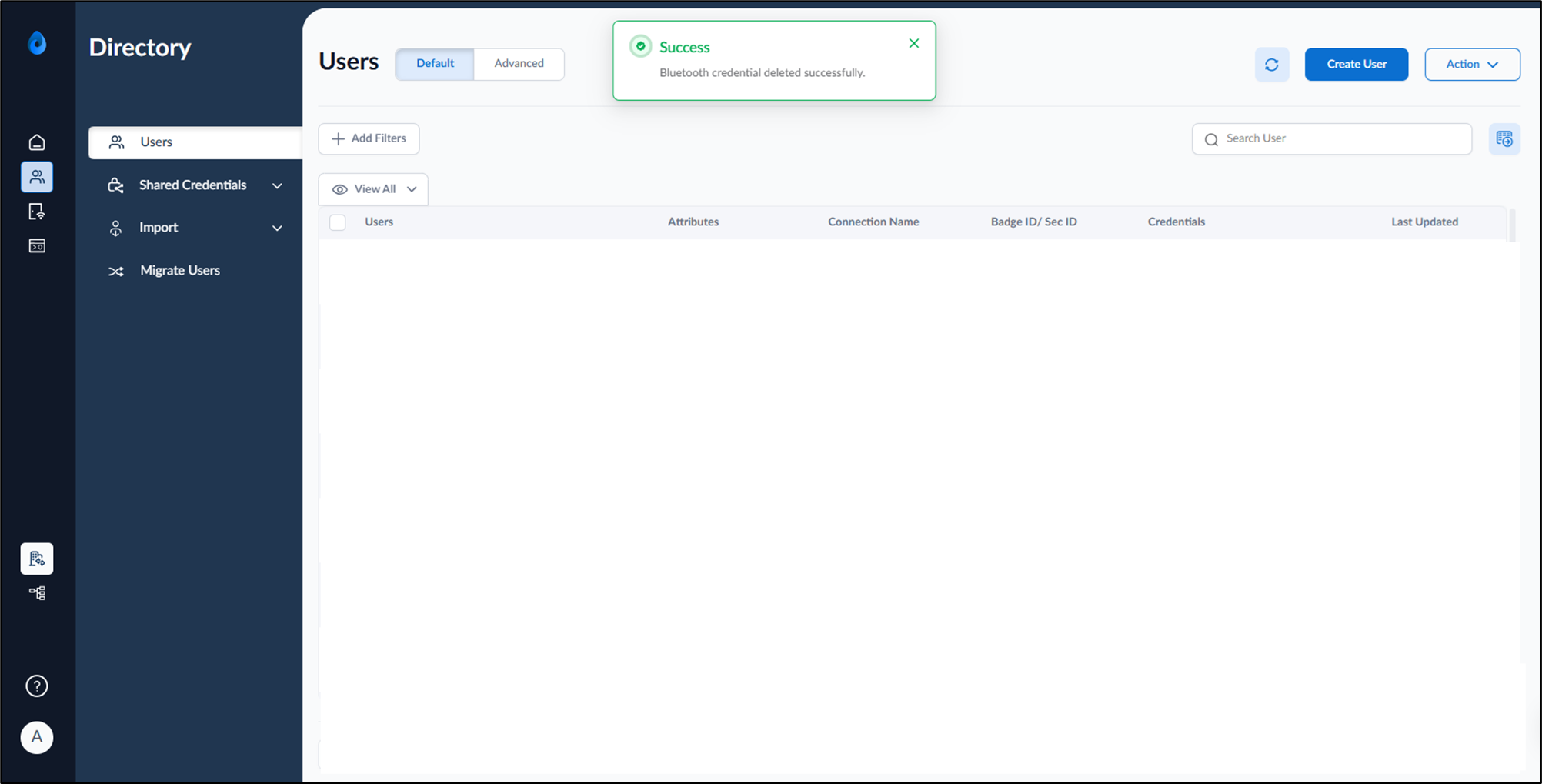
Task: Click the Create User button
Action: pyautogui.click(x=1357, y=65)
